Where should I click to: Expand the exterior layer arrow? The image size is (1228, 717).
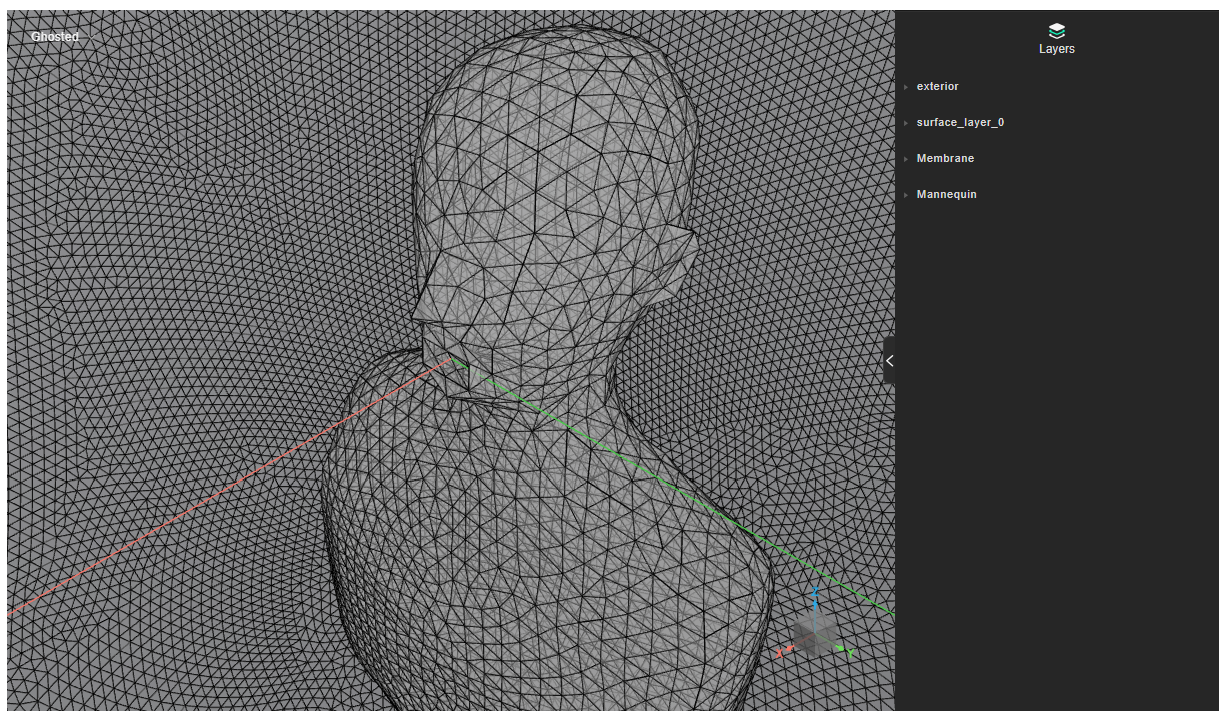(906, 87)
